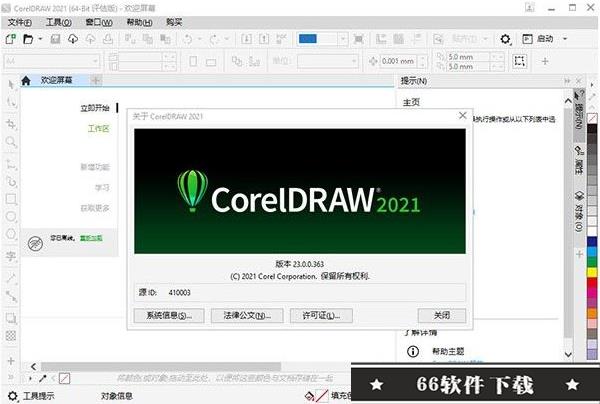
Task: Click the 系统信息(S)... button
Action: coord(169,316)
